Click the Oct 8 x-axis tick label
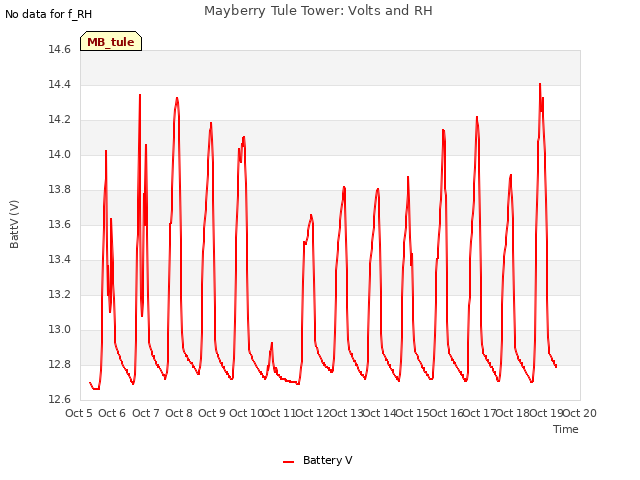640x480 pixels. tap(179, 413)
